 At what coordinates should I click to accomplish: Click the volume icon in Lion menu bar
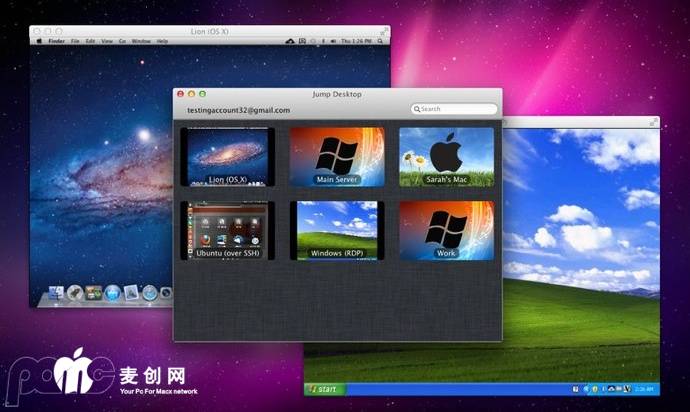tap(333, 41)
